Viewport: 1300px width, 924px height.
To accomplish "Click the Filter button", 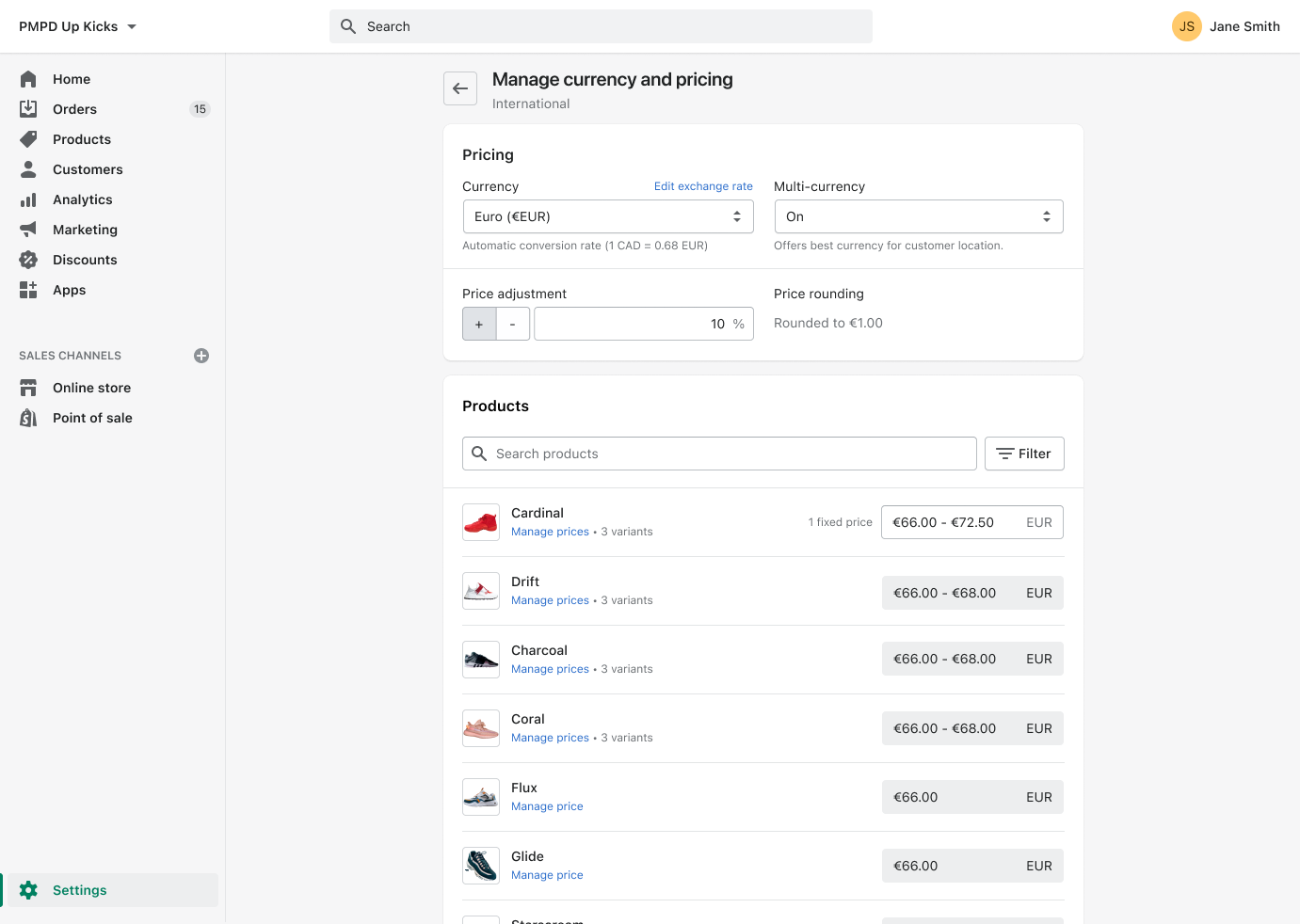I will pos(1024,454).
